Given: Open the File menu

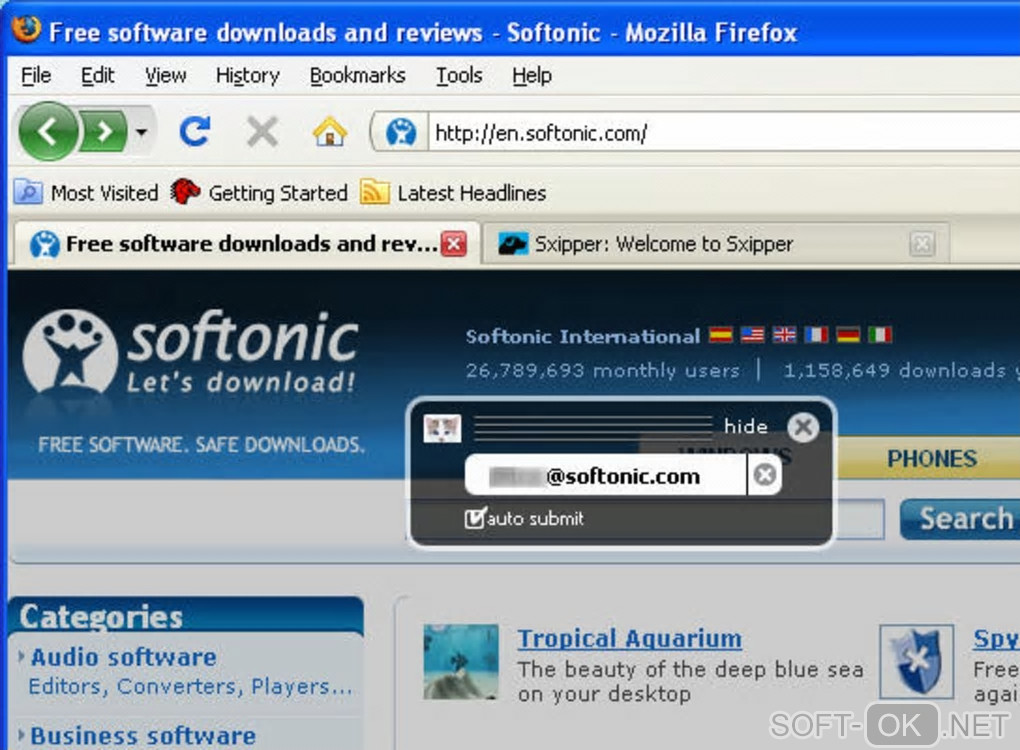Looking at the screenshot, I should [36, 75].
